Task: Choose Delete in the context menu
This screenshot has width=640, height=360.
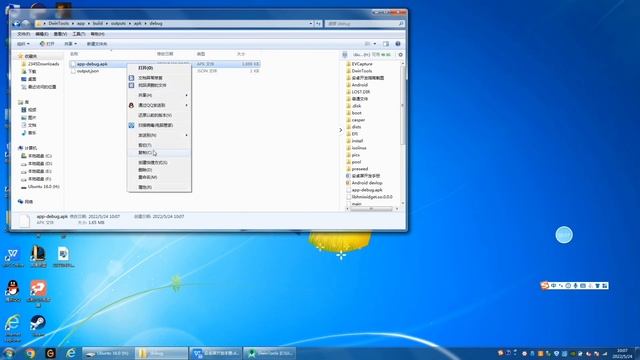Action: pos(159,170)
